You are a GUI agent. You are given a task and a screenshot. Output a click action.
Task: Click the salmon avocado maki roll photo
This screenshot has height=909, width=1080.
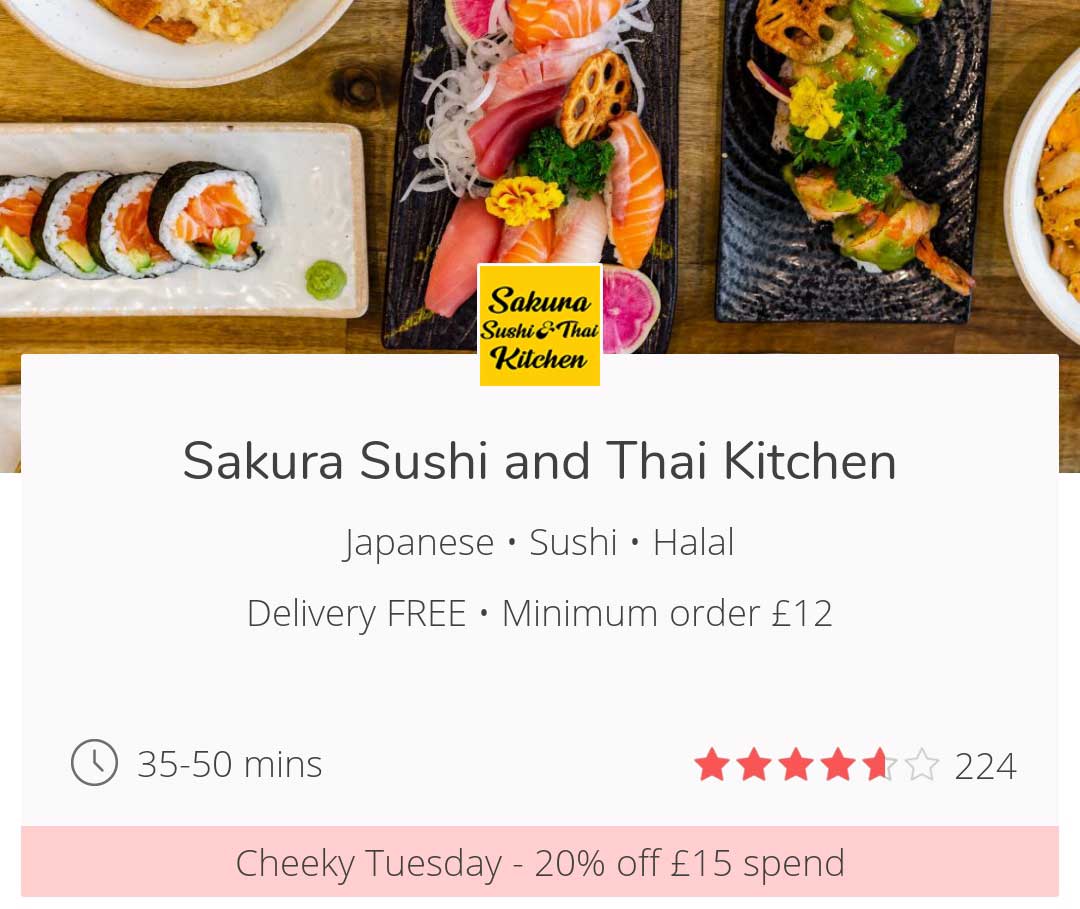(131, 222)
